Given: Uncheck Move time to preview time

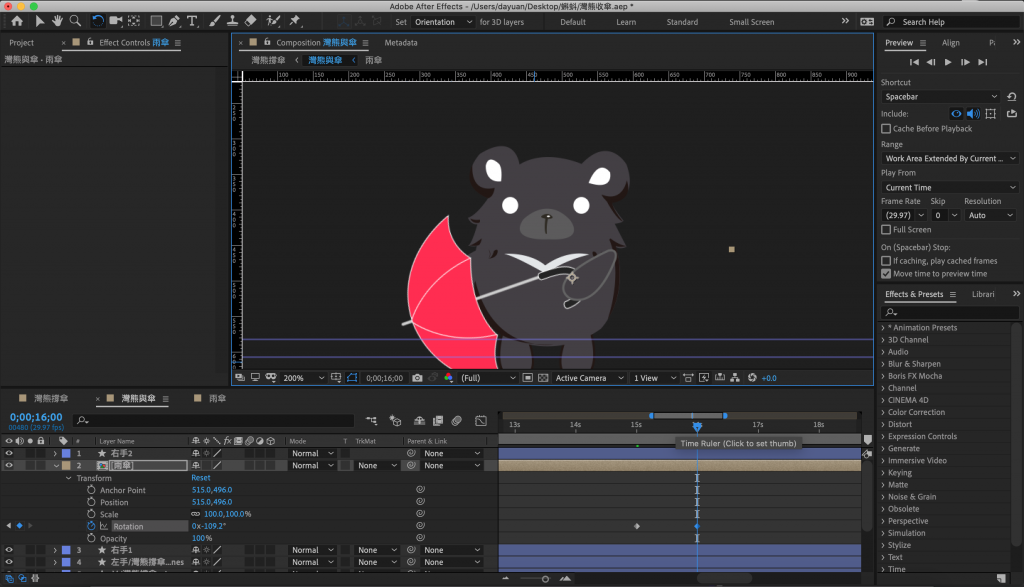Looking at the screenshot, I should [x=886, y=274].
